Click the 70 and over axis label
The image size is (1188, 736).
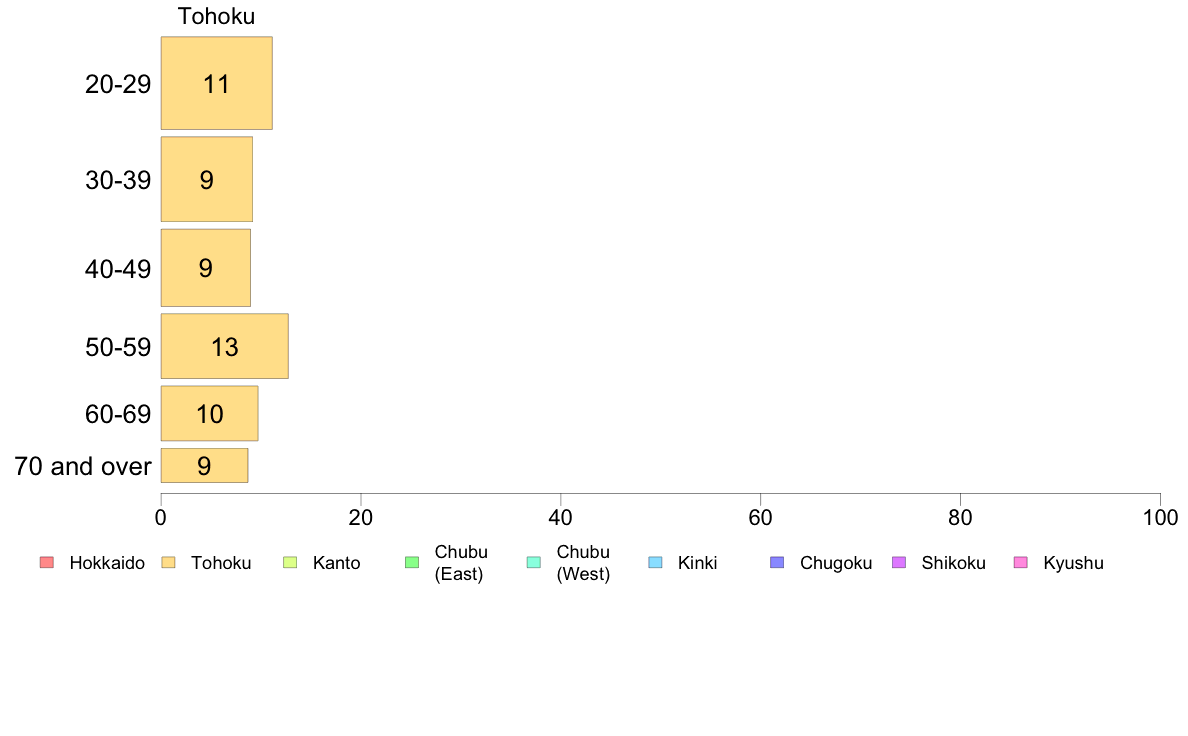click(83, 465)
